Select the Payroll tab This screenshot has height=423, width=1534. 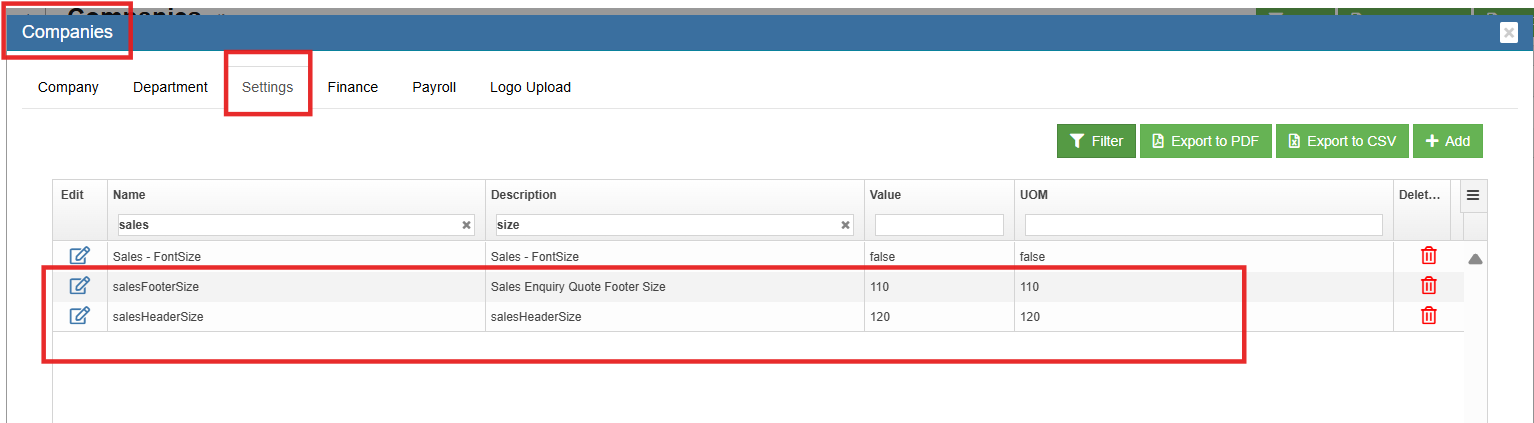(x=434, y=87)
